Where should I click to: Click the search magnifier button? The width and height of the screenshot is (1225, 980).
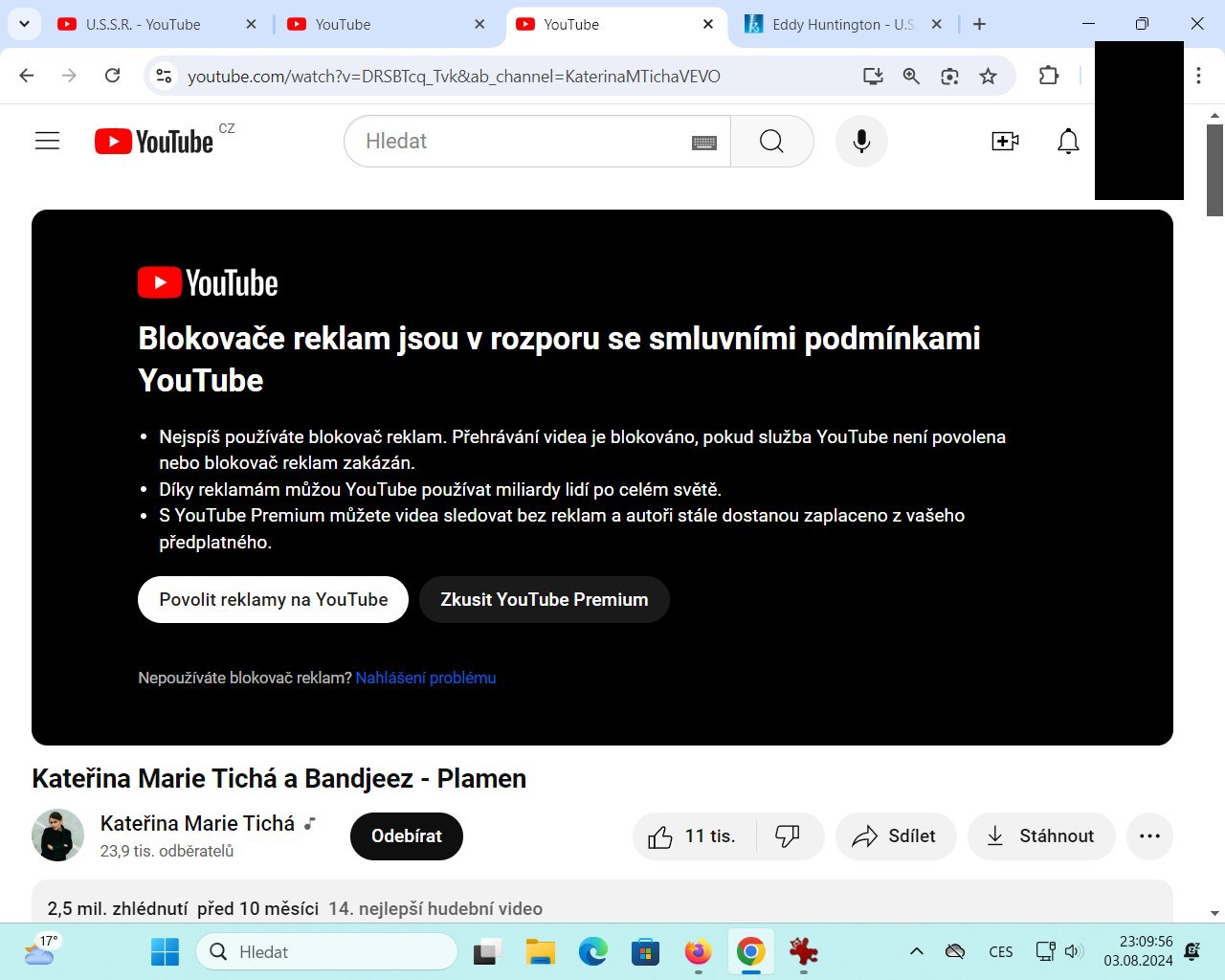tap(771, 142)
